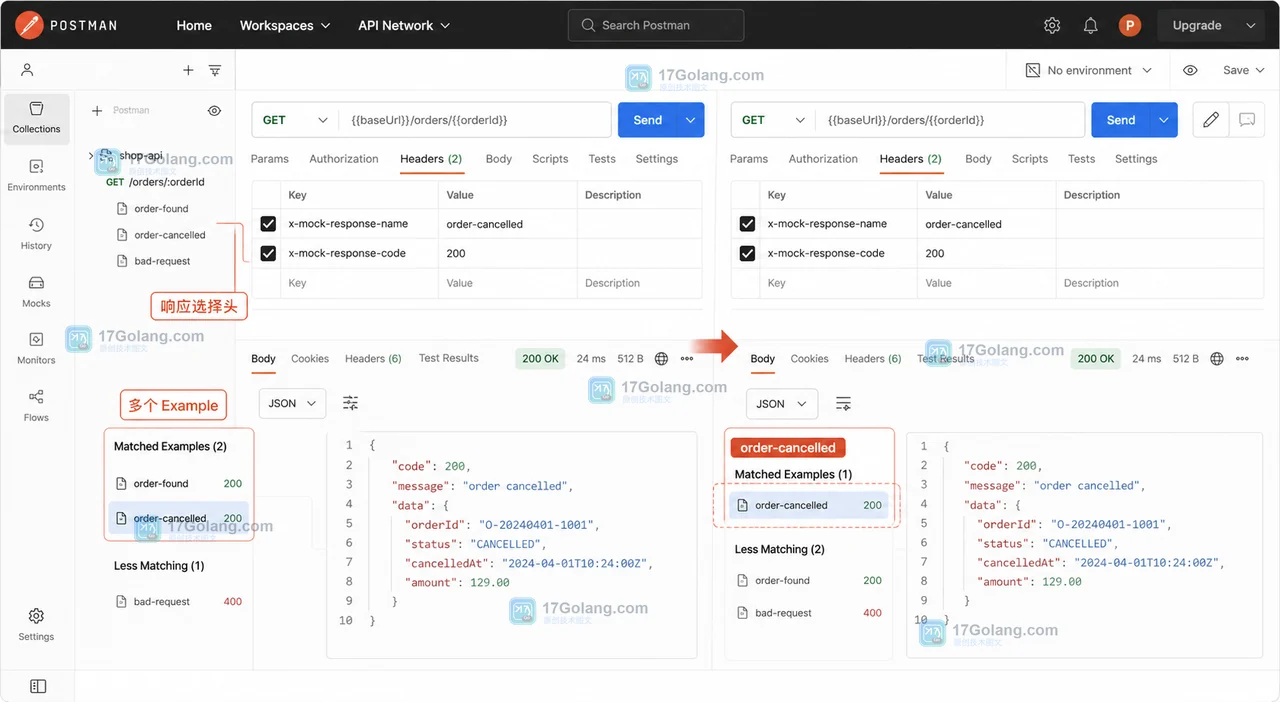Image resolution: width=1280 pixels, height=702 pixels.
Task: Go to Home
Action: click(x=194, y=26)
